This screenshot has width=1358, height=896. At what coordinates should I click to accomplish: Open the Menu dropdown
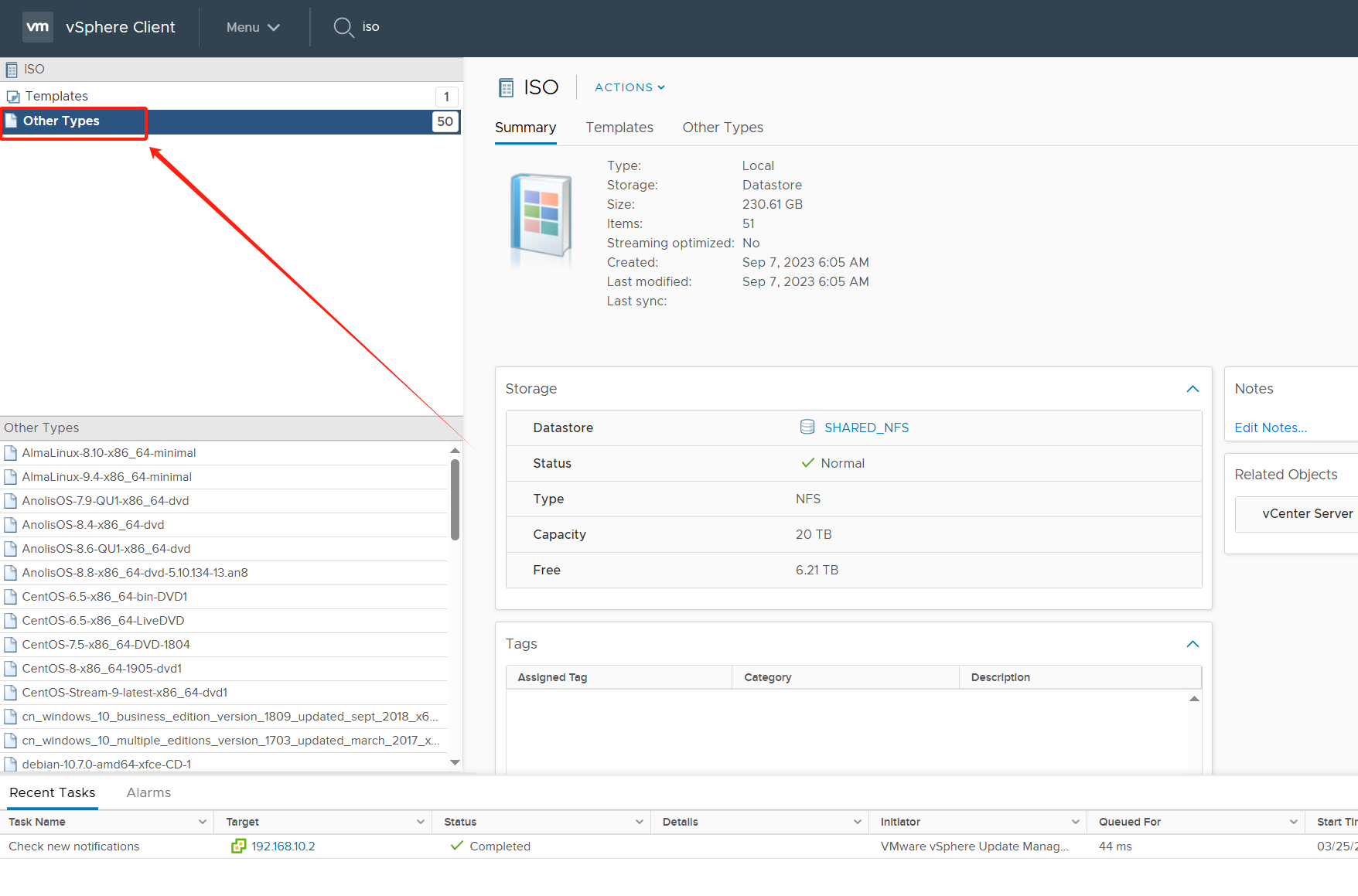(x=253, y=27)
